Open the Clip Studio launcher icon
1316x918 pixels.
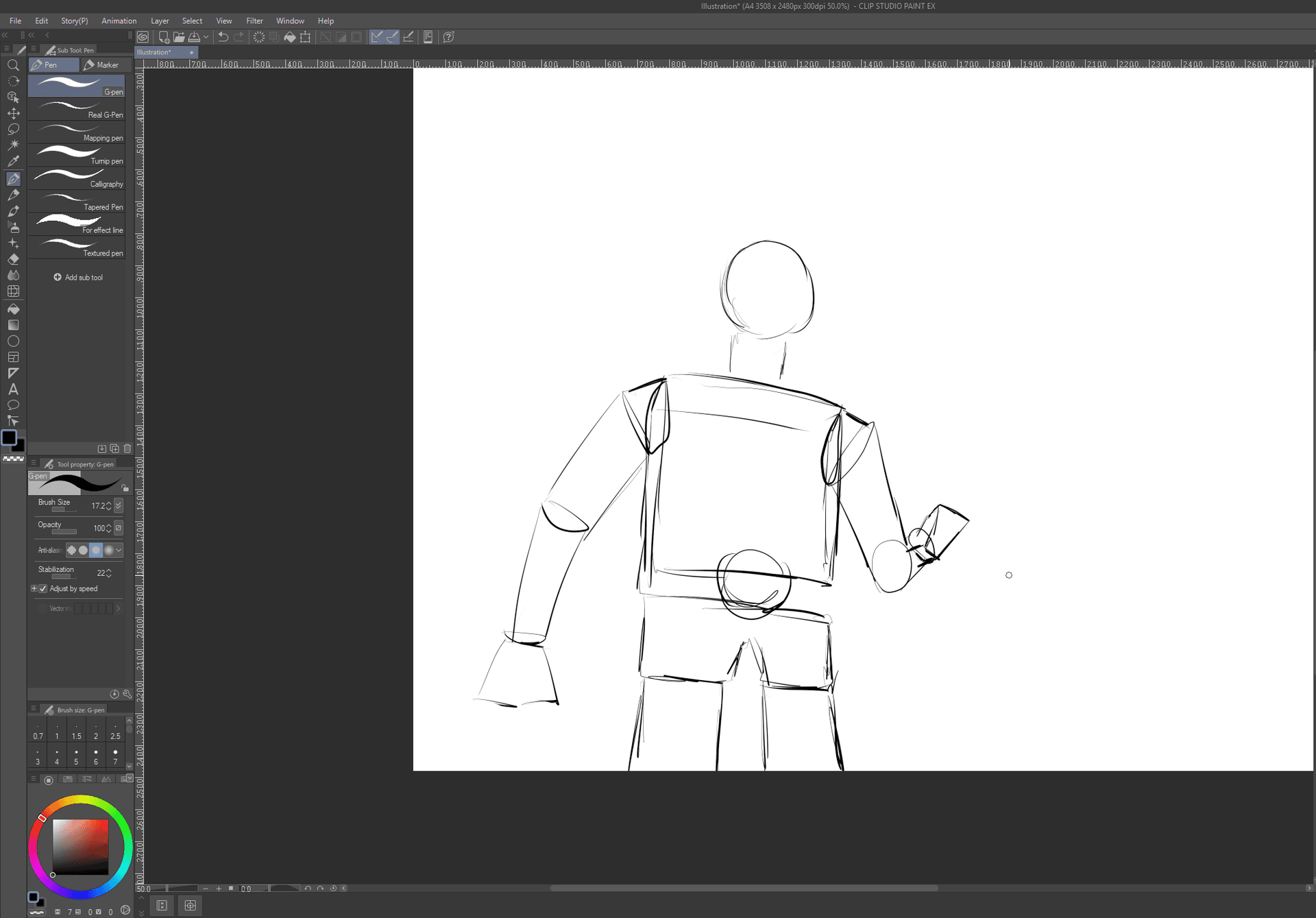(x=143, y=37)
